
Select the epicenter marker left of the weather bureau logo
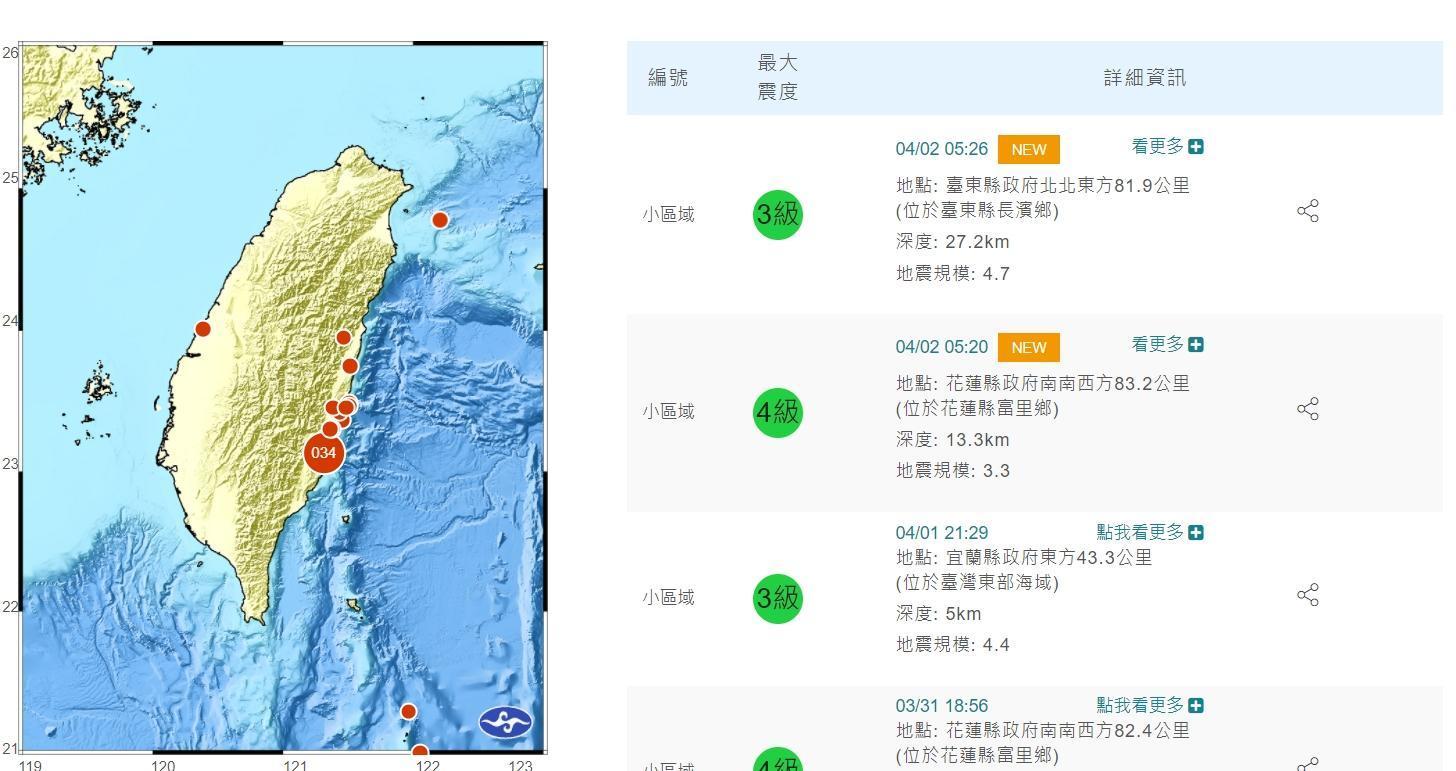pyautogui.click(x=408, y=712)
